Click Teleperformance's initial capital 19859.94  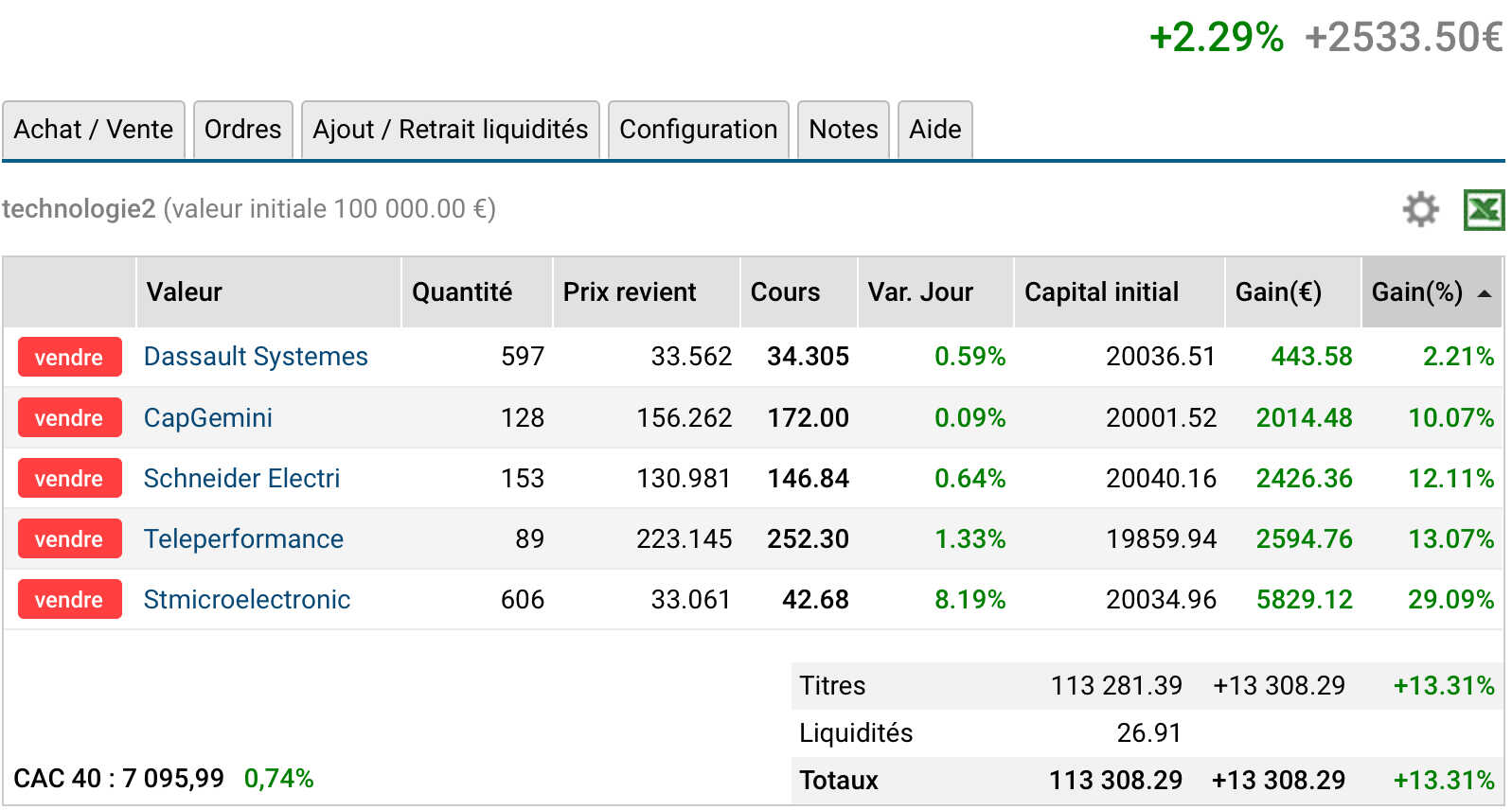[1161, 538]
